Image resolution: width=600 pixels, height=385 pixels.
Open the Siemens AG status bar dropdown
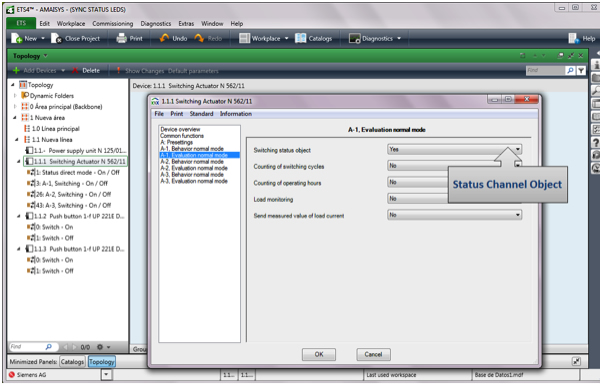point(106,375)
